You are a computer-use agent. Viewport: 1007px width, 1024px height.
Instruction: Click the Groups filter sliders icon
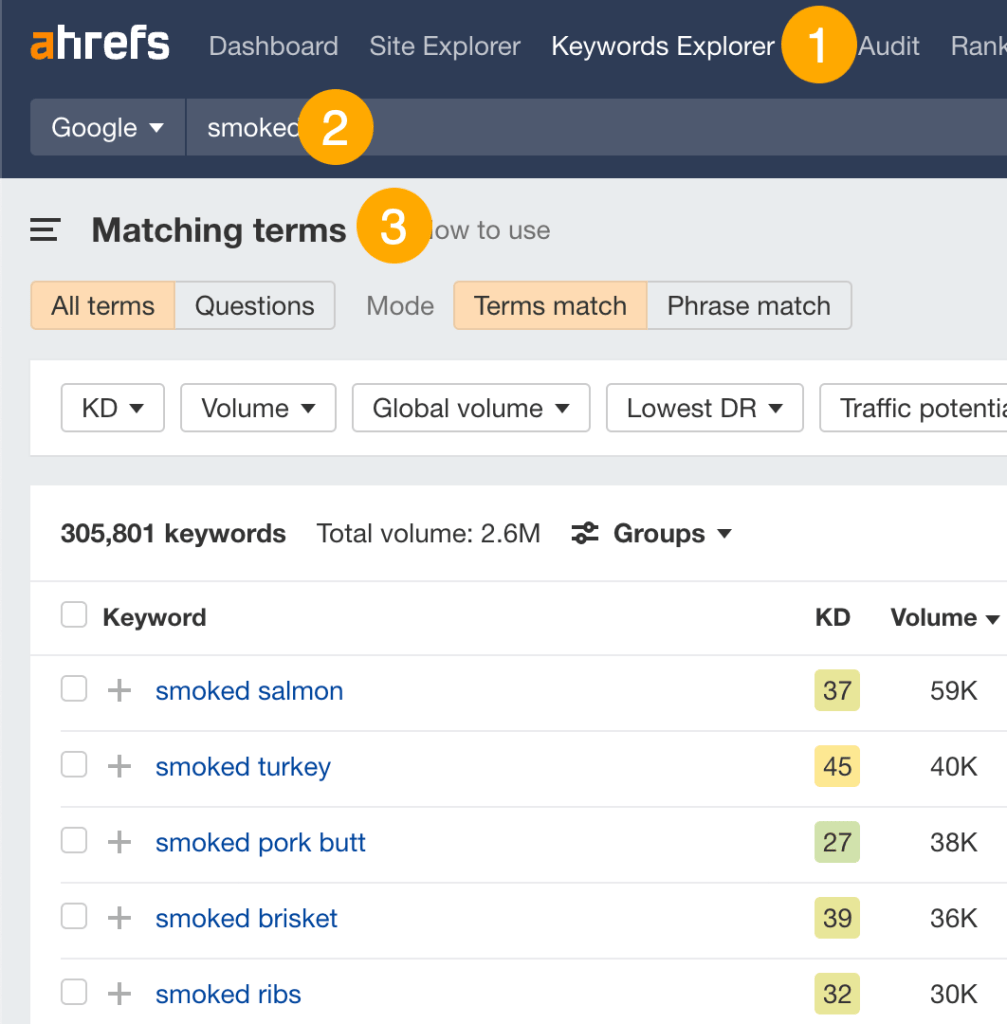(584, 533)
